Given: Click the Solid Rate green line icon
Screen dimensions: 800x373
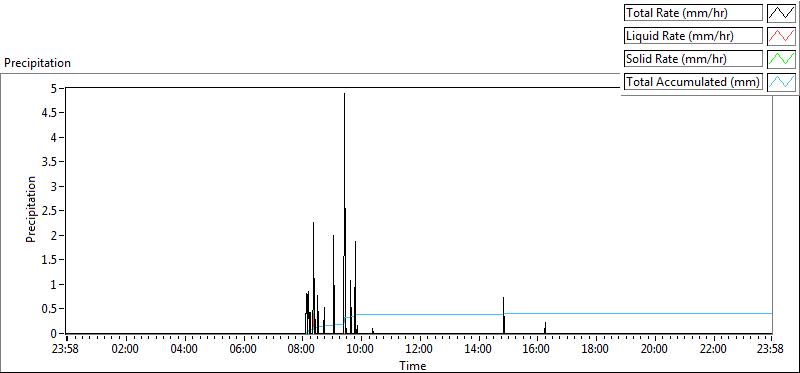Looking at the screenshot, I should [x=781, y=59].
